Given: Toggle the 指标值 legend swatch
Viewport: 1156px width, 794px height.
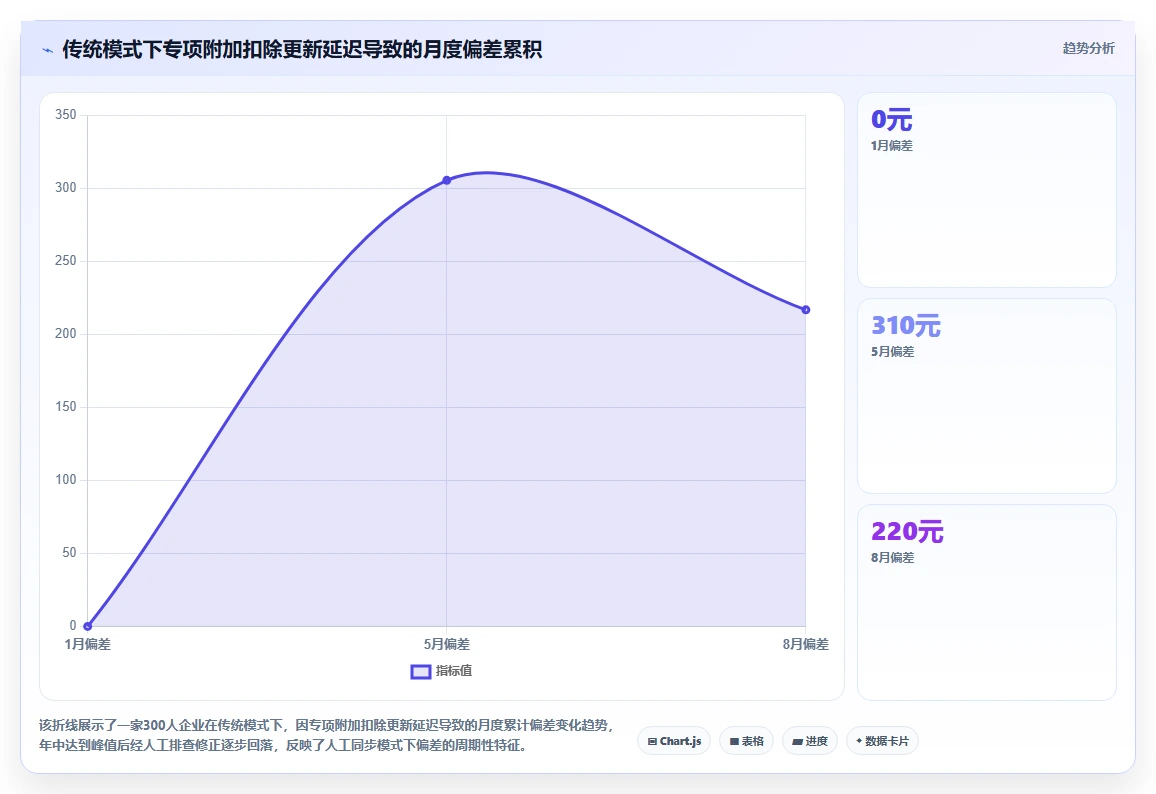Looking at the screenshot, I should 420,672.
